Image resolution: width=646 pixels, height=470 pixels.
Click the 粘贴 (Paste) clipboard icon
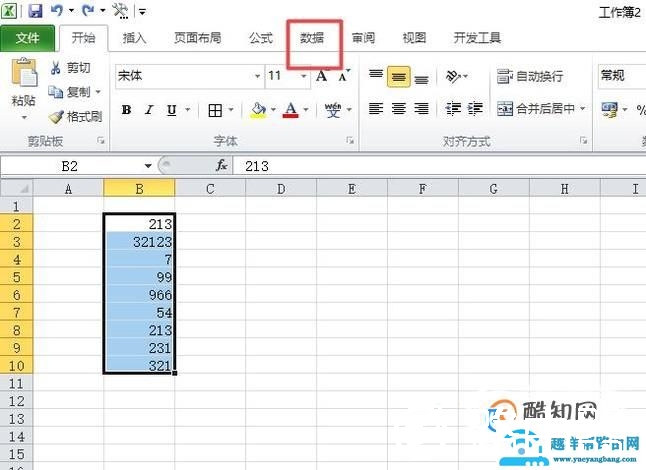pyautogui.click(x=24, y=72)
